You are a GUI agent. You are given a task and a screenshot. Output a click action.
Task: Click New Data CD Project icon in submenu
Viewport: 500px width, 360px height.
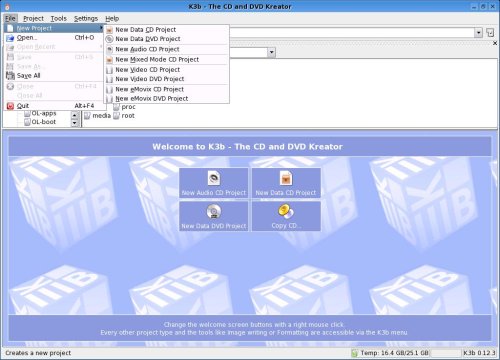pos(109,30)
